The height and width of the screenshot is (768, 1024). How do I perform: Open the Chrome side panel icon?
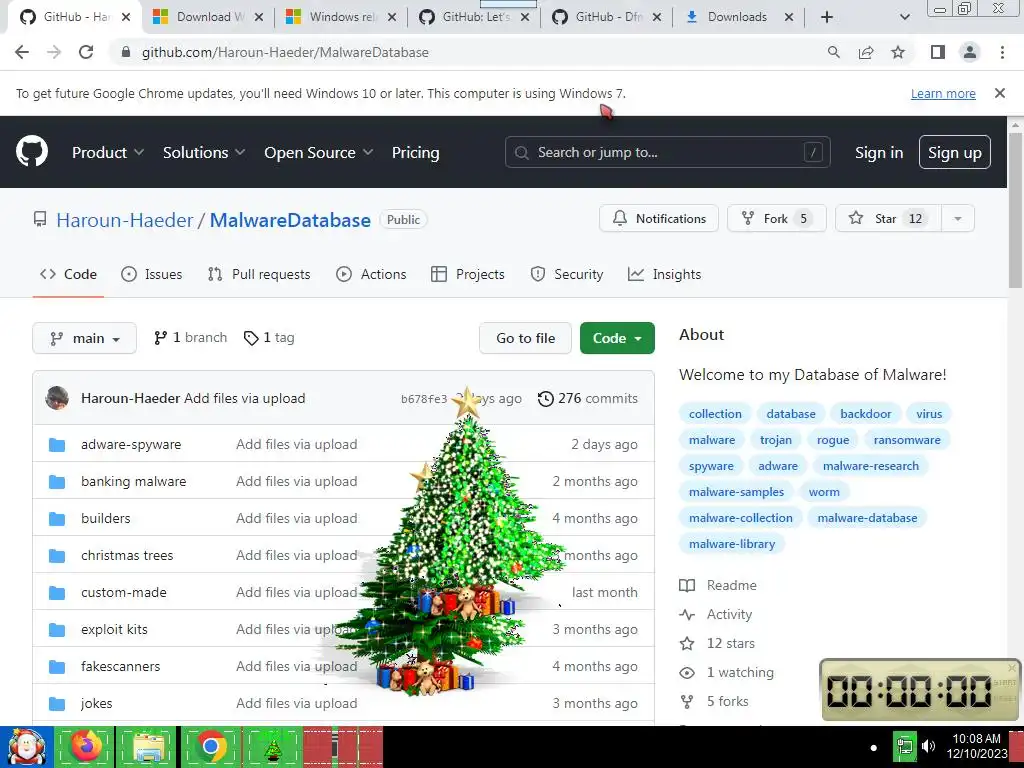point(938,52)
